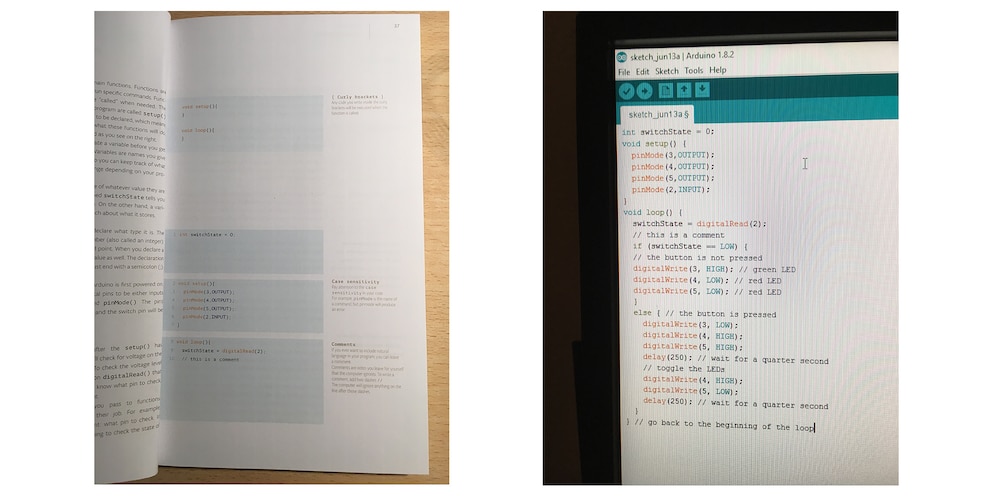Click the window title 'sketch_jun13a | Arduino 1.8.2'
Screen dimensions: 992x496
click(682, 56)
